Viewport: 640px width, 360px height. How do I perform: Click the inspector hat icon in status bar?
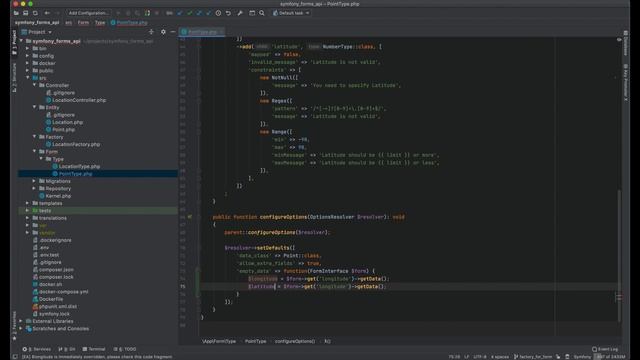[x=567, y=357]
